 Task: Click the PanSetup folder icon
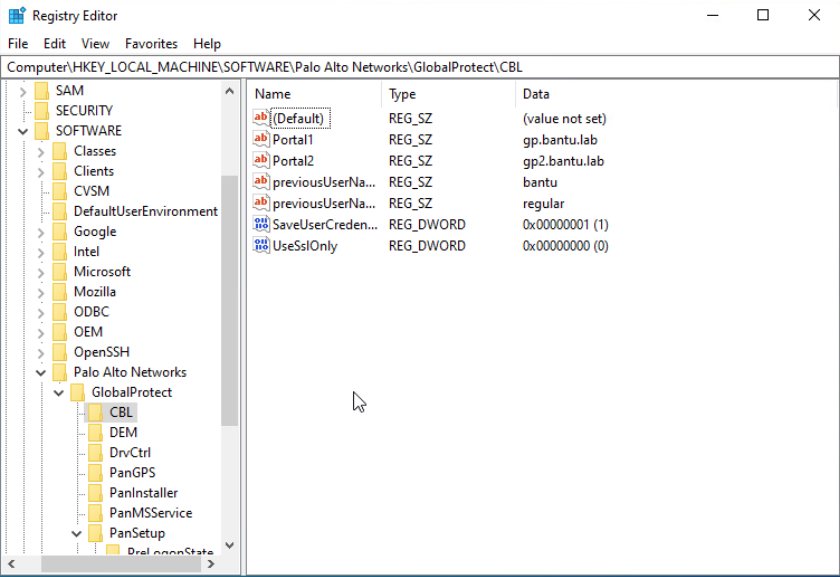(95, 533)
